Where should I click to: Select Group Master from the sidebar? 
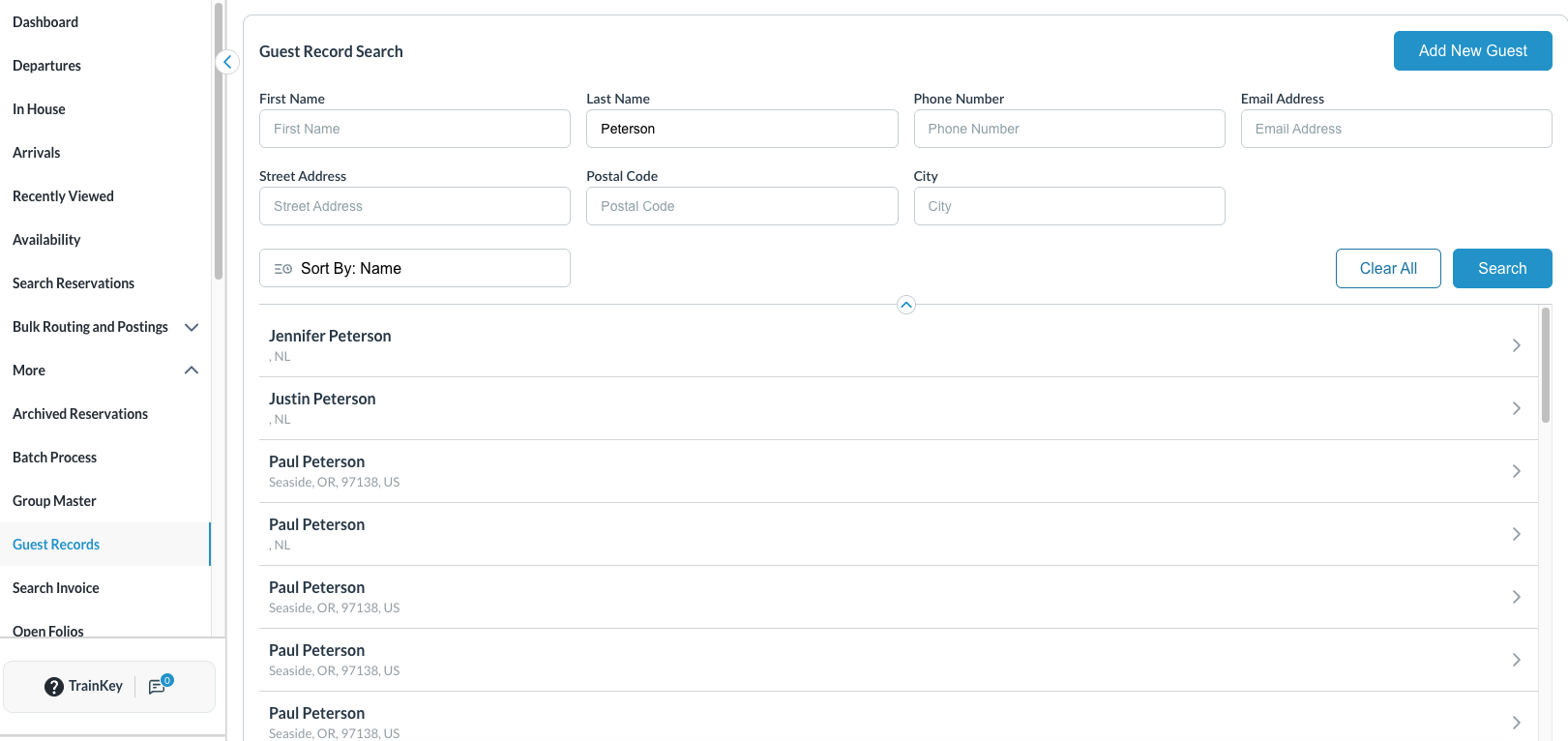(54, 501)
